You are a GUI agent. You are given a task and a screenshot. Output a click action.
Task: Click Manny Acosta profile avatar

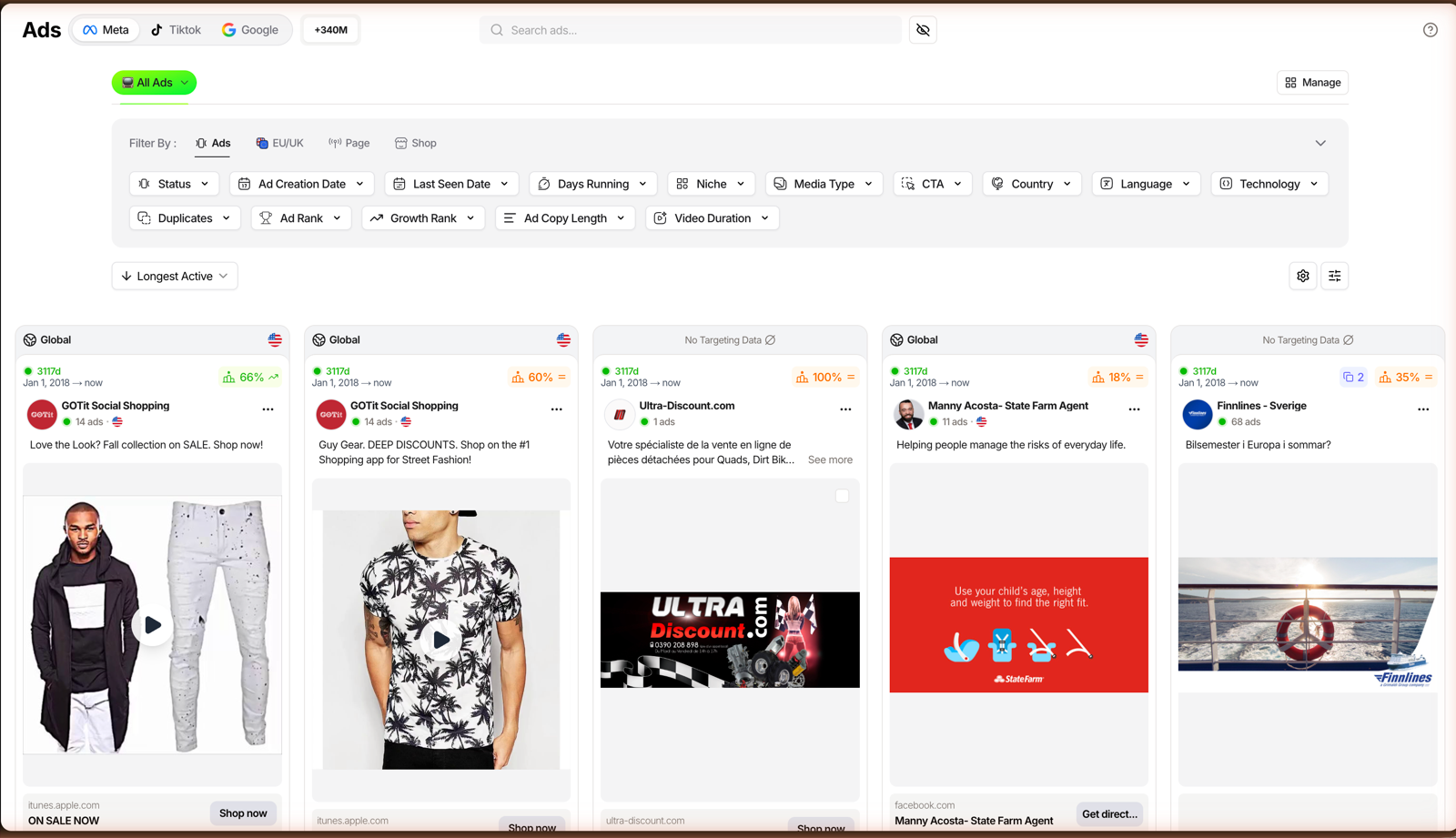[908, 414]
